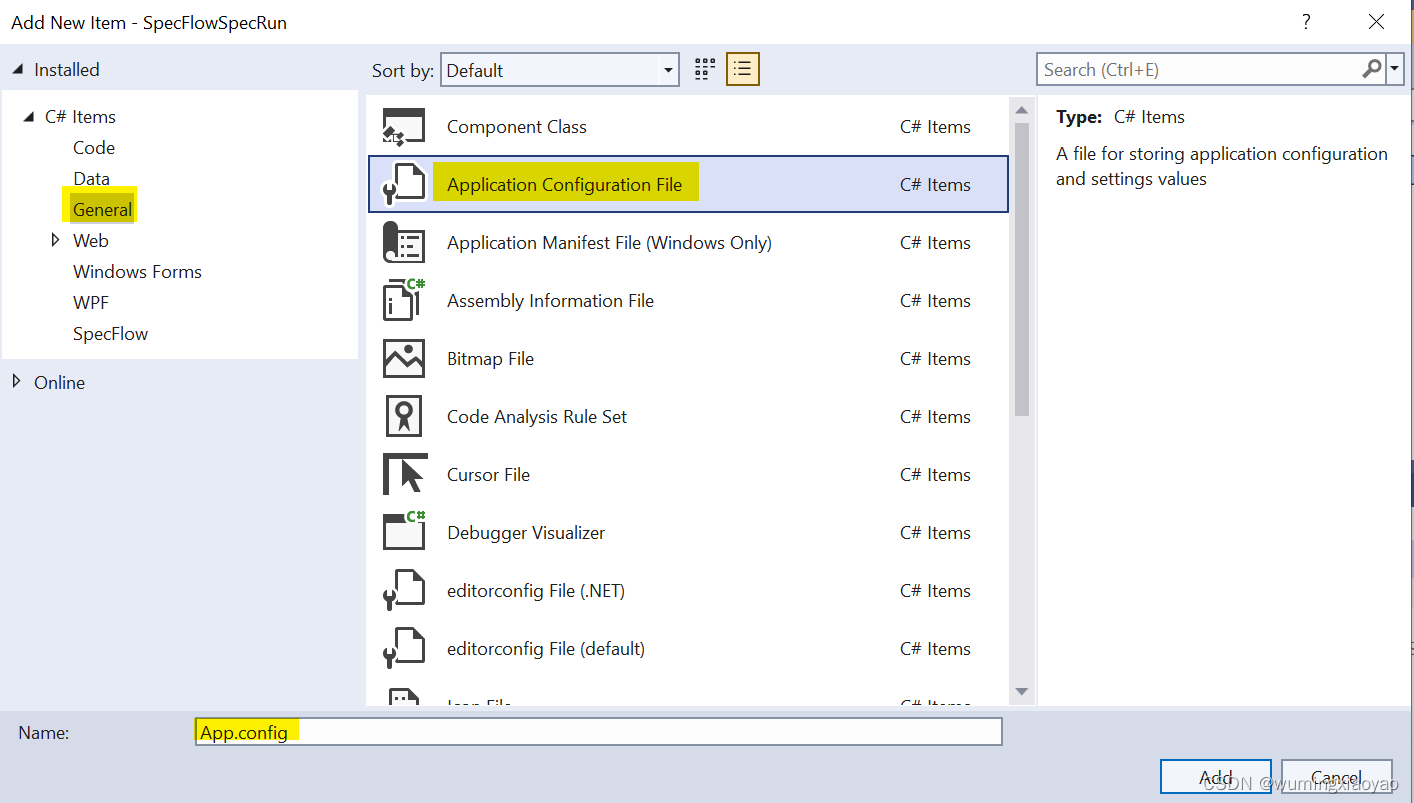Collapse the C# Items tree node
This screenshot has width=1414, height=803.
pyautogui.click(x=28, y=117)
